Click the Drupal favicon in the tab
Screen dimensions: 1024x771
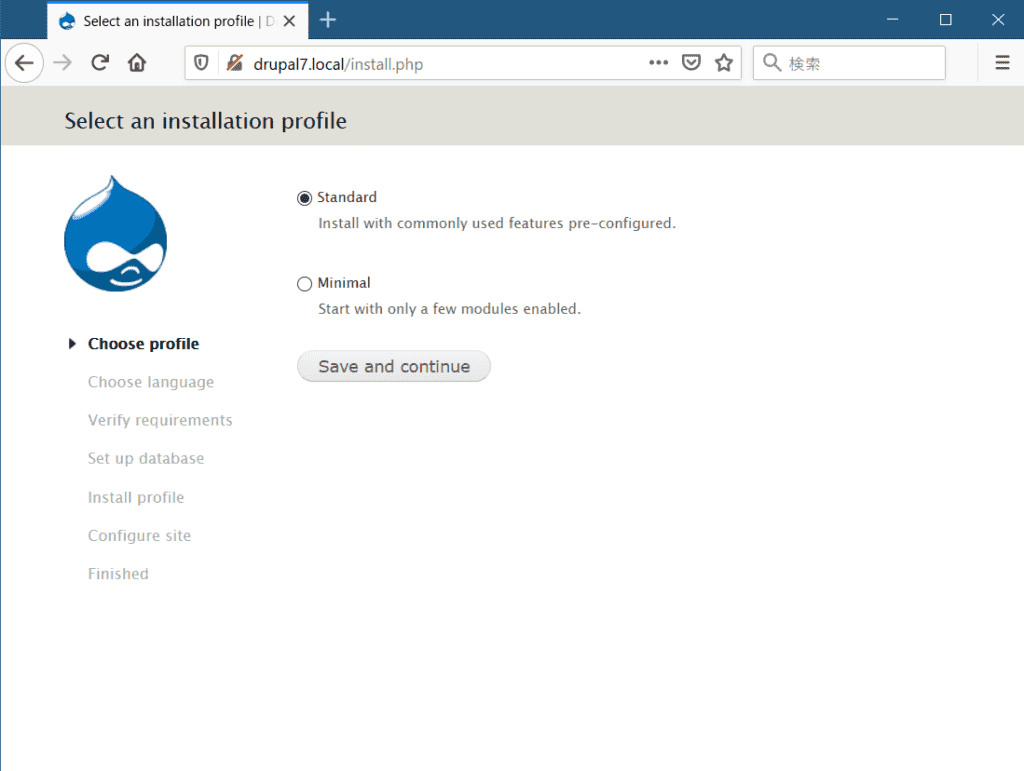coord(67,21)
